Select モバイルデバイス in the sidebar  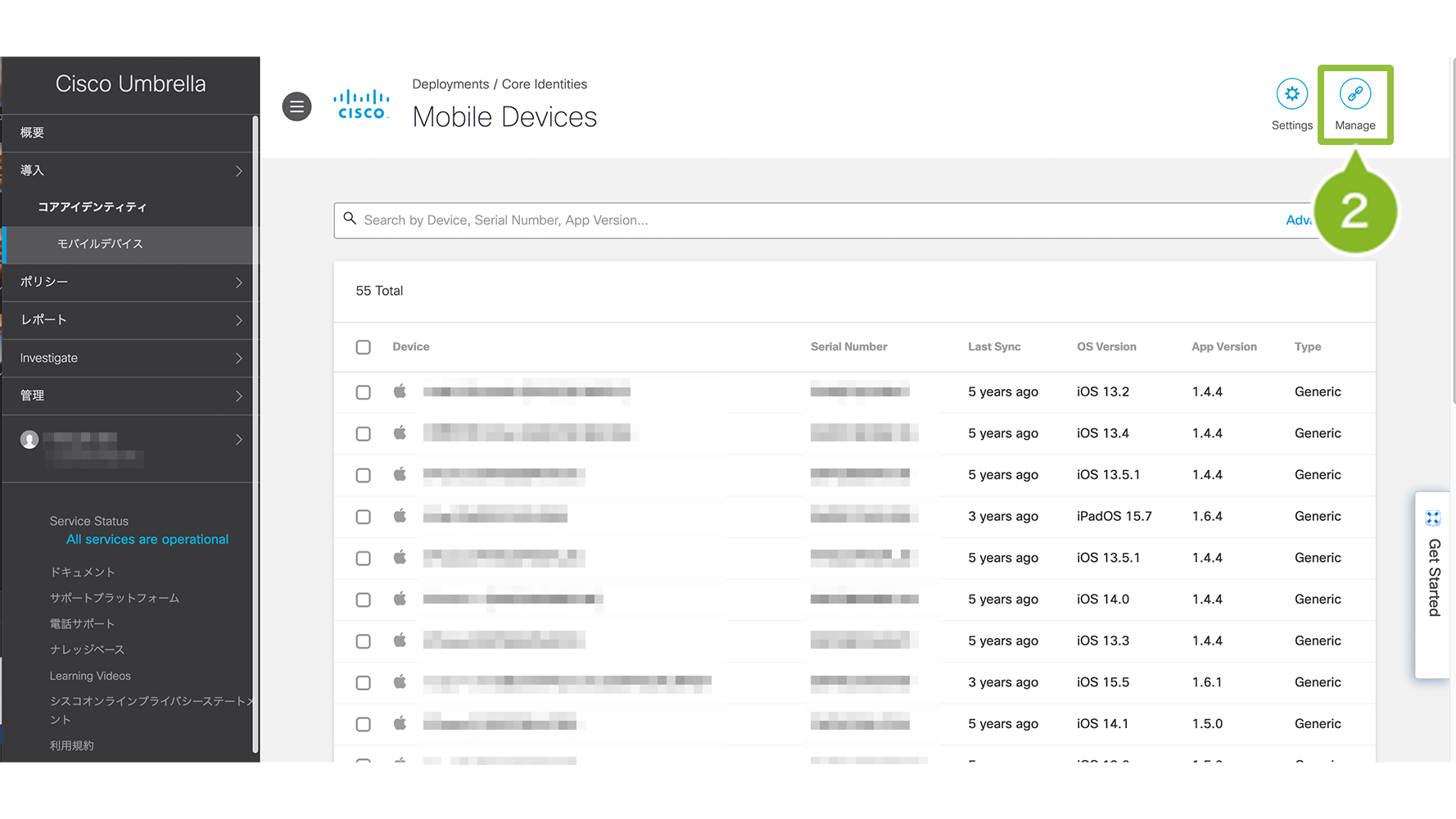[x=100, y=244]
